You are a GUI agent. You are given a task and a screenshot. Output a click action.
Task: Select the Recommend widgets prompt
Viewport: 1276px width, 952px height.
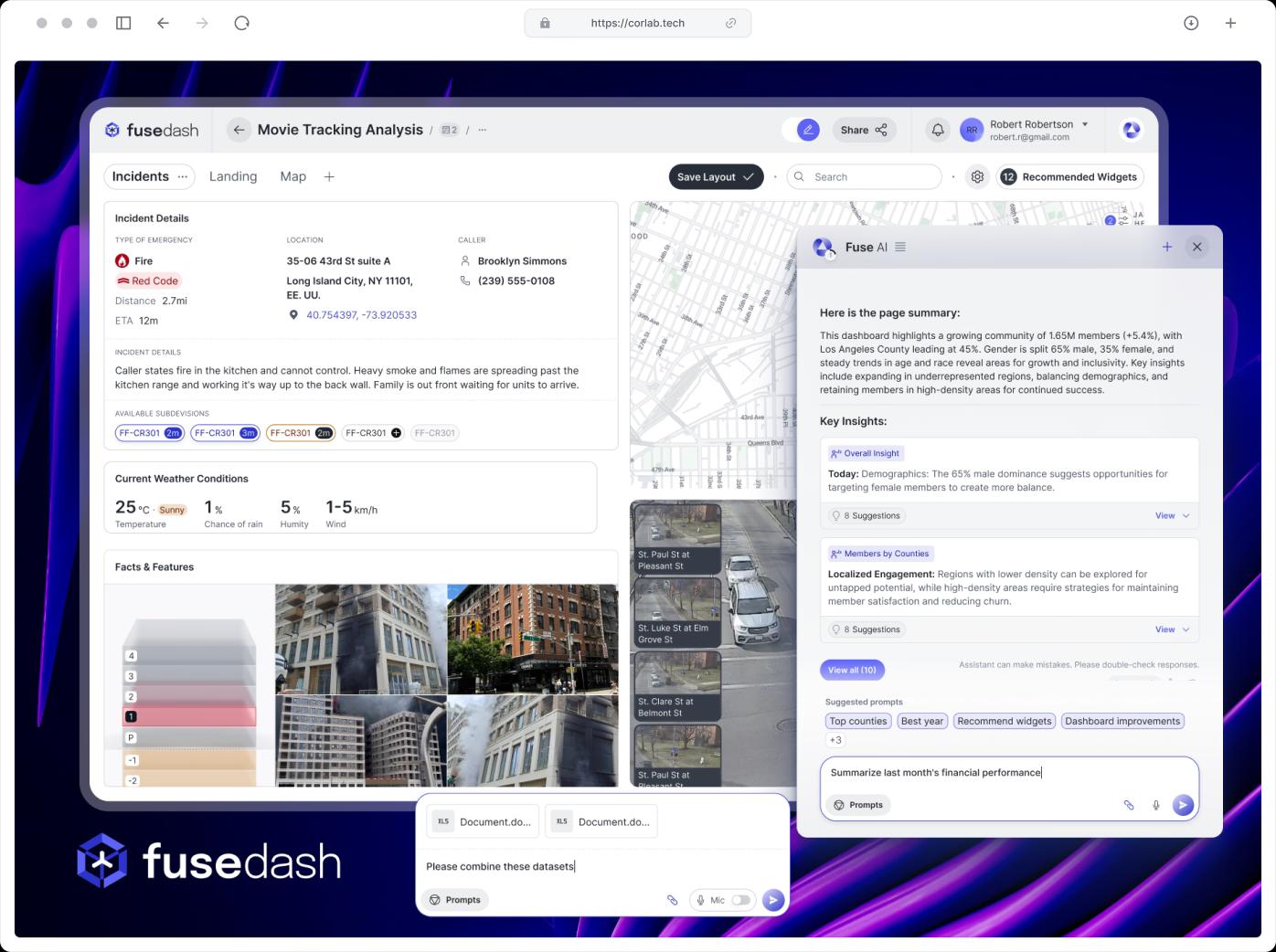click(x=1005, y=721)
